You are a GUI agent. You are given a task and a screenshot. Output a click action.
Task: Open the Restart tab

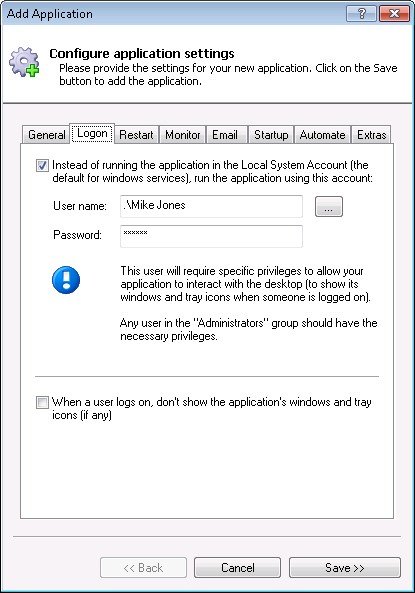click(x=136, y=135)
